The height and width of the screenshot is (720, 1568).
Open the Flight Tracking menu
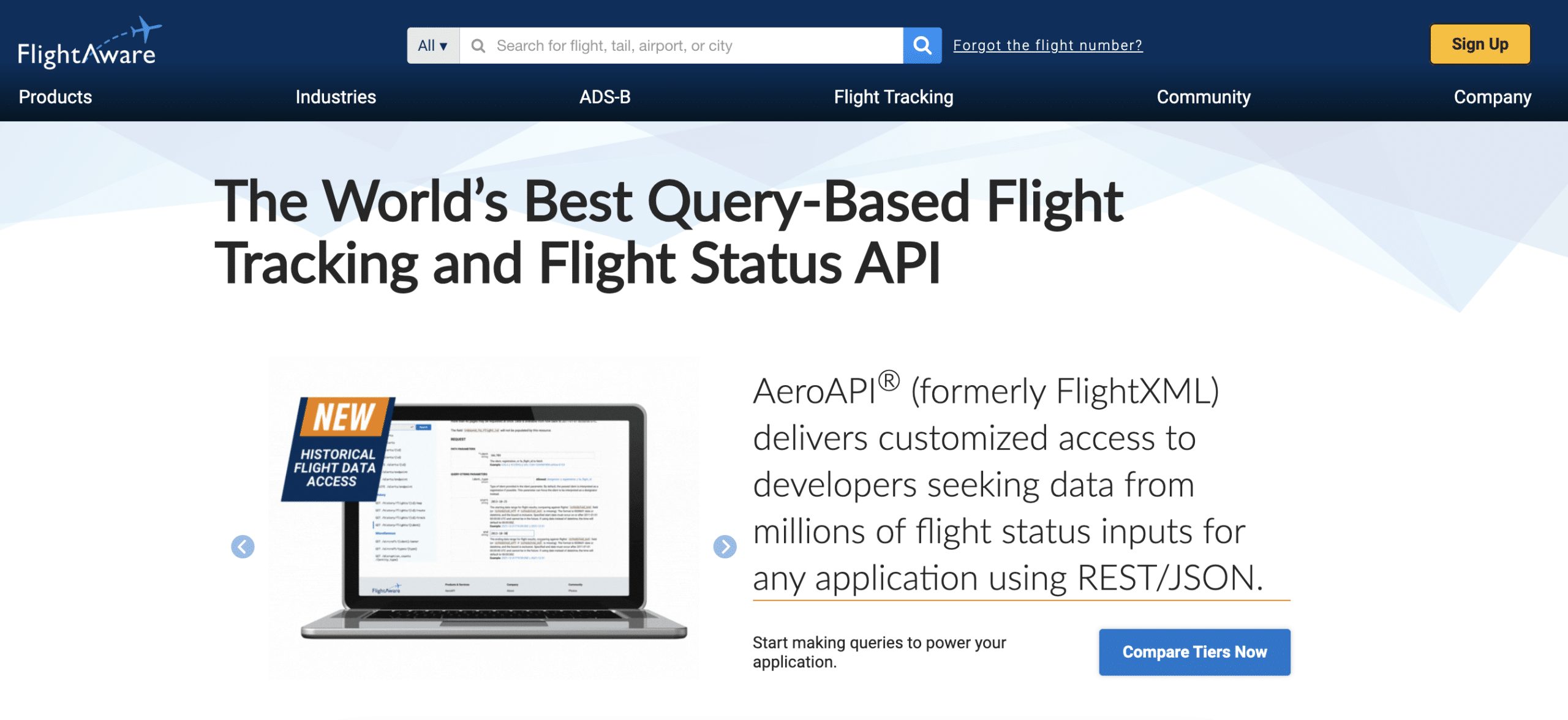click(x=893, y=97)
